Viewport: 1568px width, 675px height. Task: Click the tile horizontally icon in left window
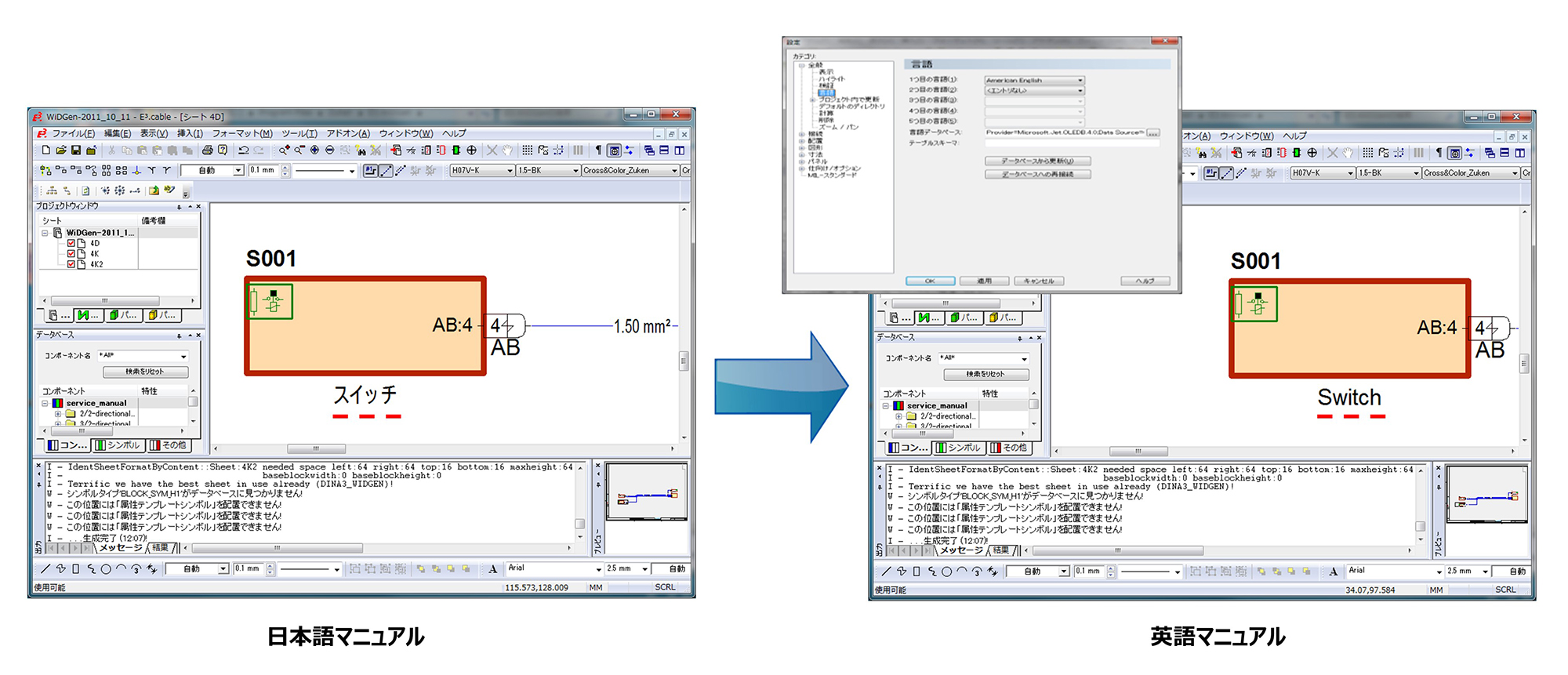click(664, 151)
